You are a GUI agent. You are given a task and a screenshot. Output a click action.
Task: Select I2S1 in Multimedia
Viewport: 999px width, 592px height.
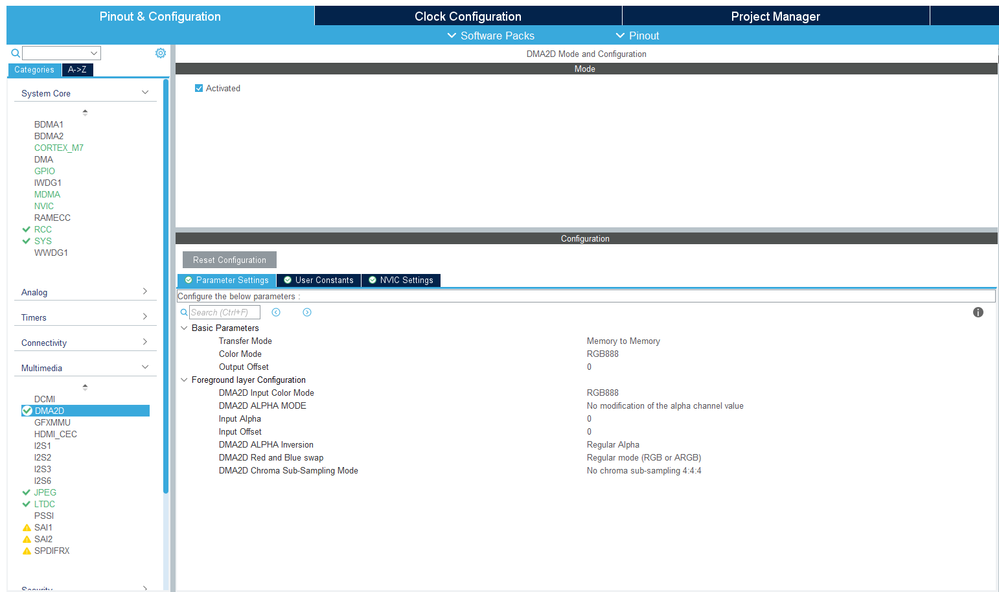(x=43, y=445)
